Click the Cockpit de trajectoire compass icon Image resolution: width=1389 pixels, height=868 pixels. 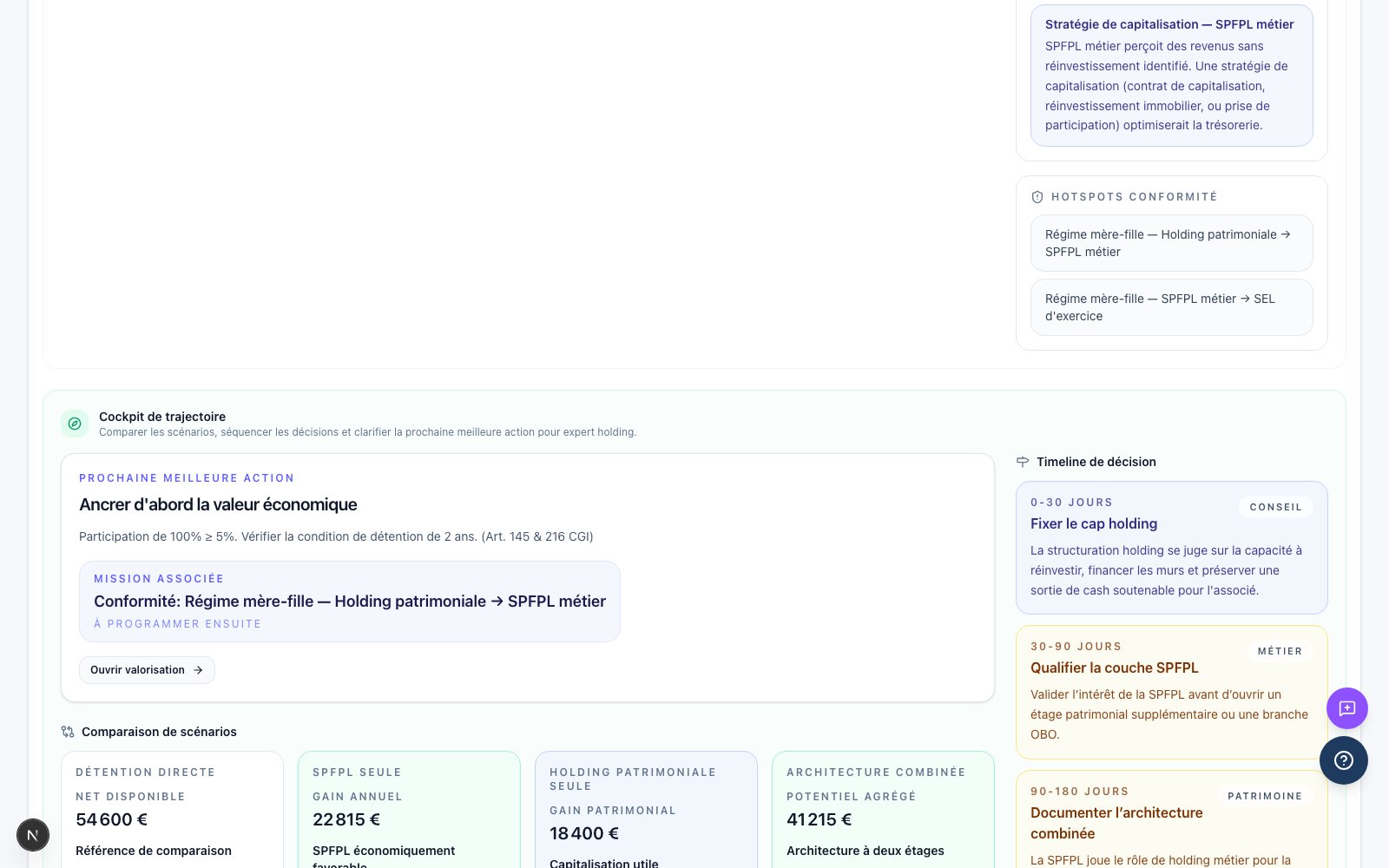coord(75,424)
